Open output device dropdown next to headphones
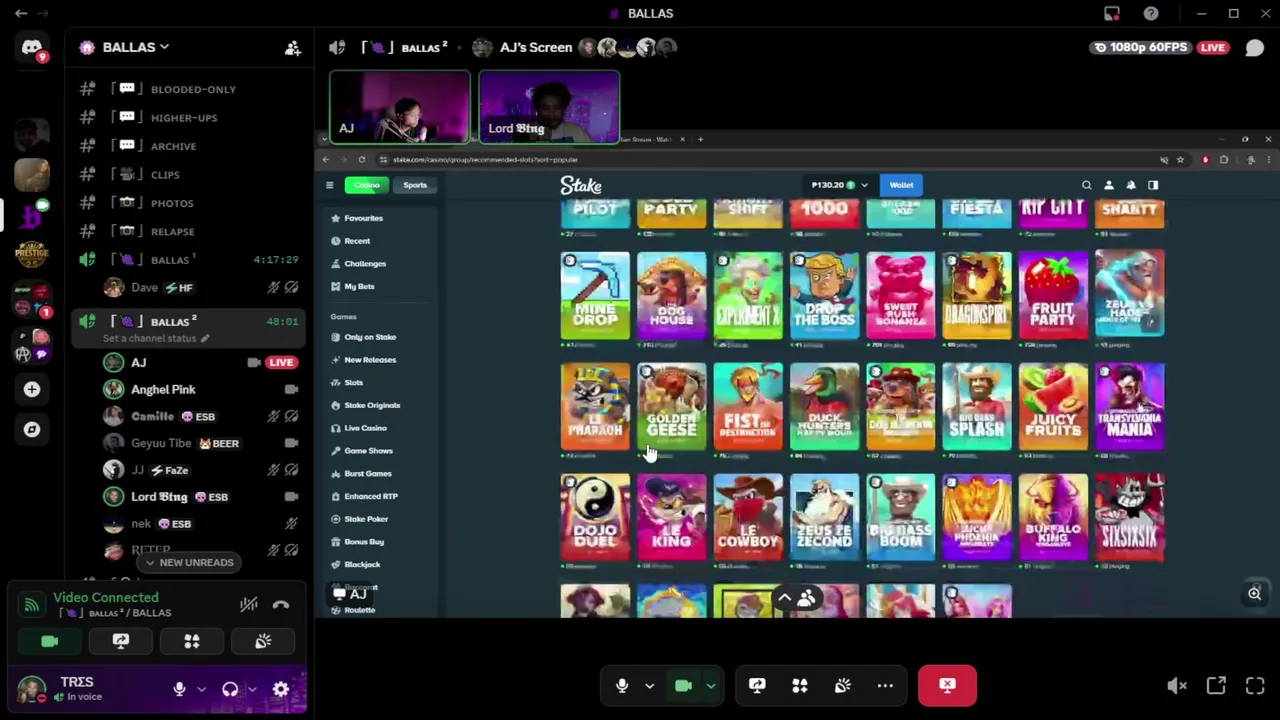 click(x=252, y=689)
